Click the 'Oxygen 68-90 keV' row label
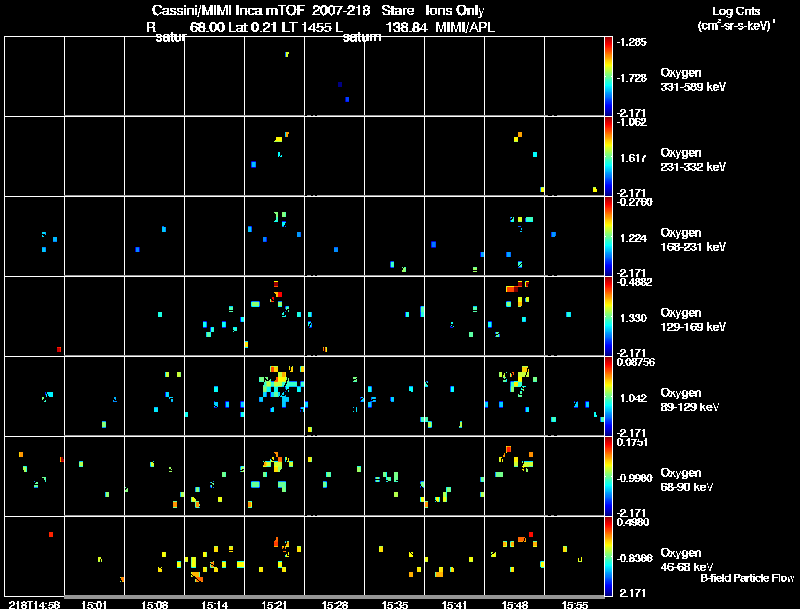This screenshot has width=800, height=609. point(687,480)
